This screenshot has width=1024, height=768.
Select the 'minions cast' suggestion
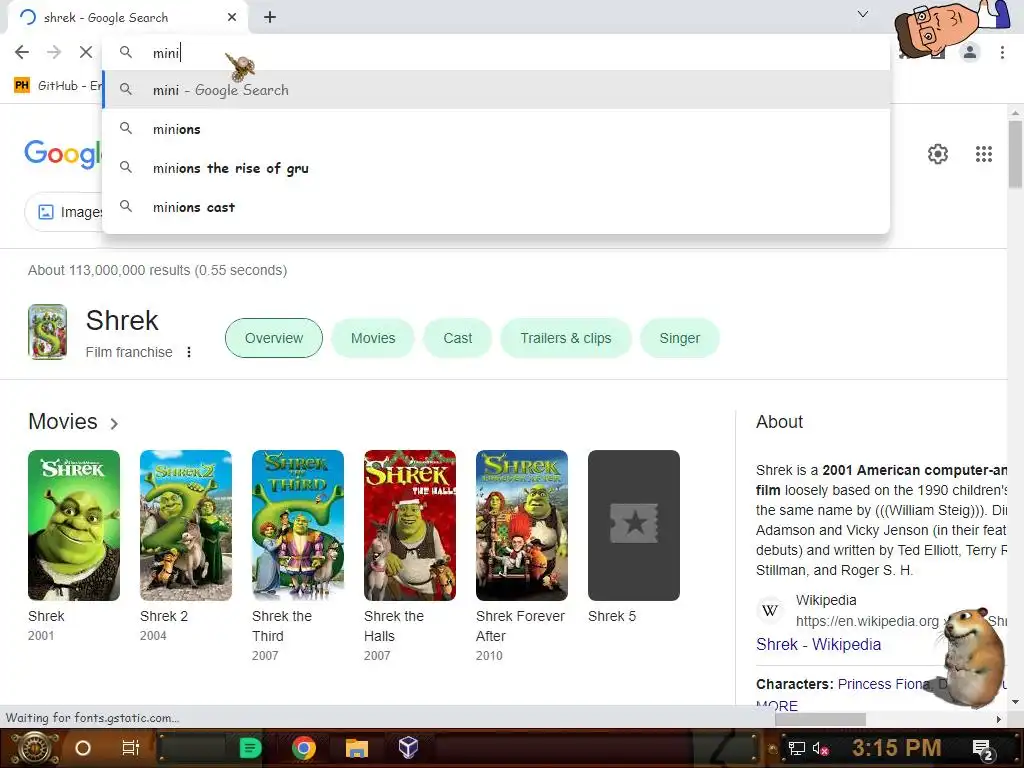[496, 208]
